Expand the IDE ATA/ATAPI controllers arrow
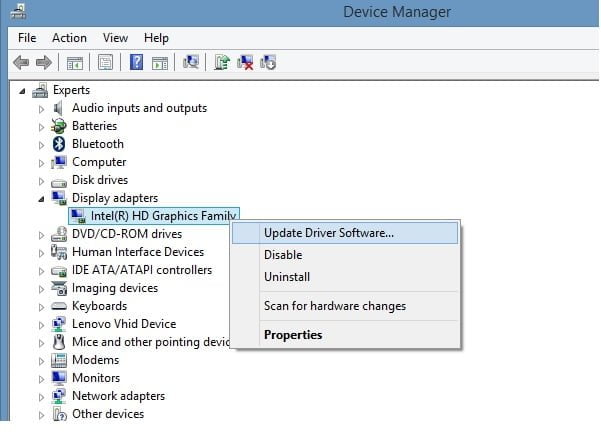 (41, 271)
